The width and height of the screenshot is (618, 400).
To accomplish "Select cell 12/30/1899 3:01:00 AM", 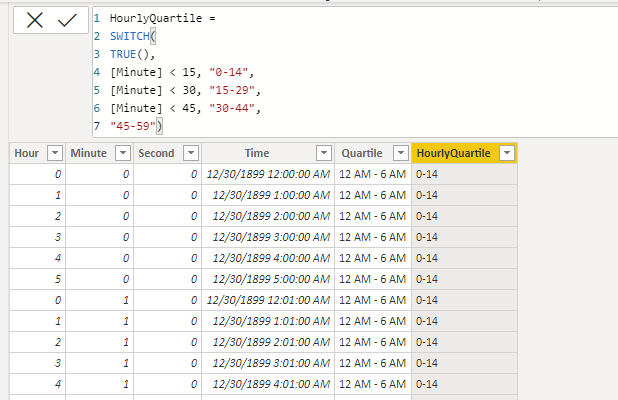I will [x=268, y=363].
